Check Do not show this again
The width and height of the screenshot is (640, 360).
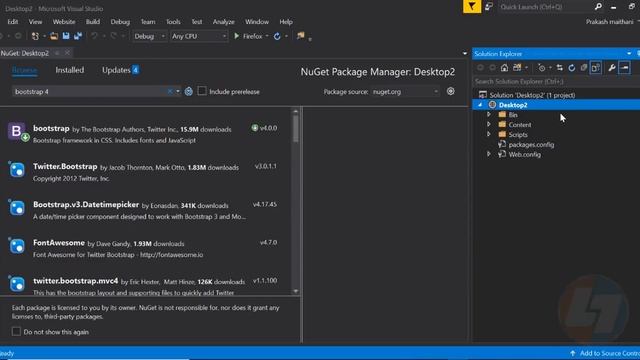click(x=16, y=331)
